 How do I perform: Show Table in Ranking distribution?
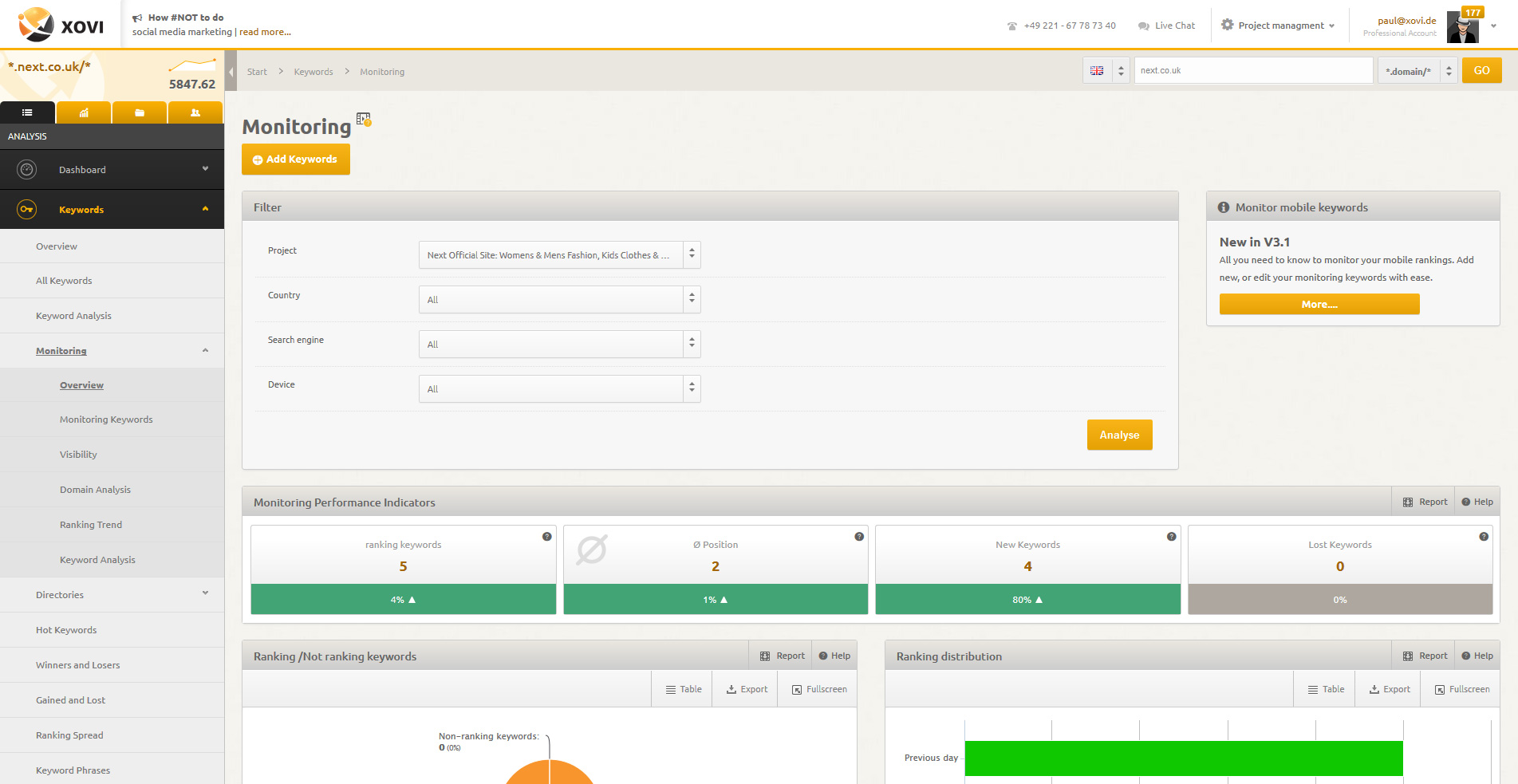pos(1326,689)
